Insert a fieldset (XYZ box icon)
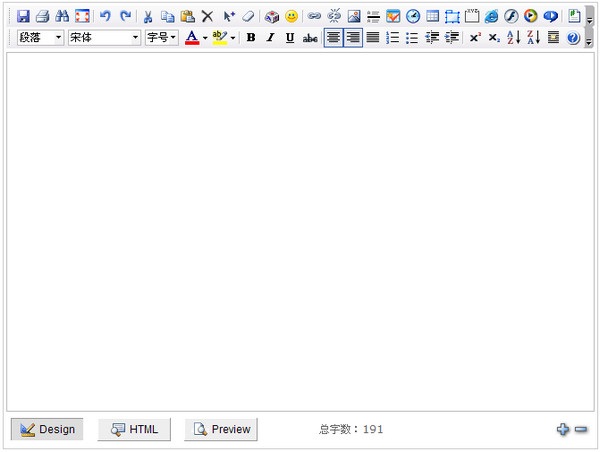Image resolution: width=600 pixels, height=452 pixels. (472, 16)
